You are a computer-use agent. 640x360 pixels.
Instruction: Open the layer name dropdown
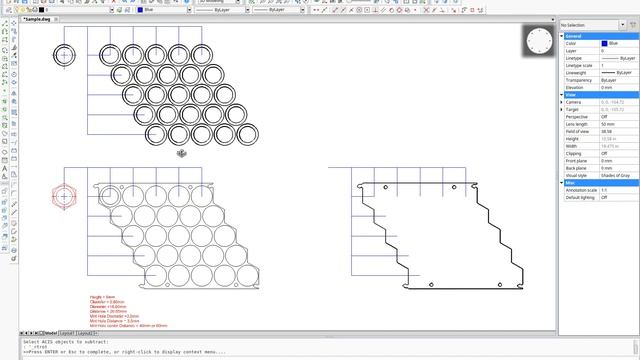111,9
